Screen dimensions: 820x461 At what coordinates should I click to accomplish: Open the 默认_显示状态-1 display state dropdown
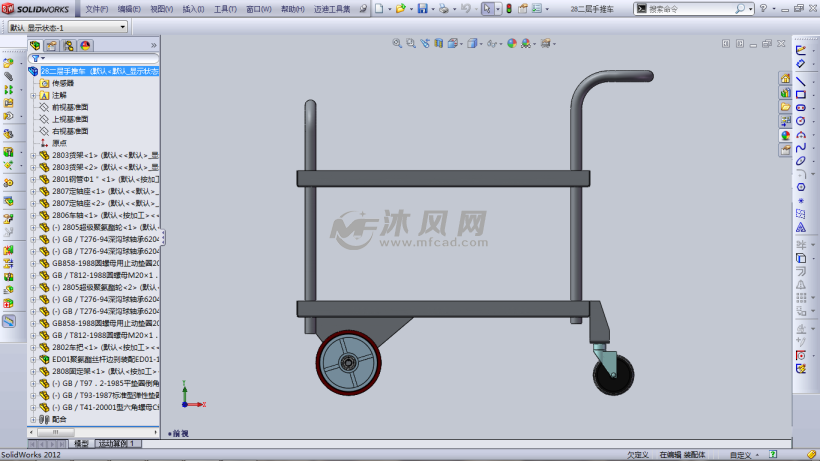[x=67, y=27]
